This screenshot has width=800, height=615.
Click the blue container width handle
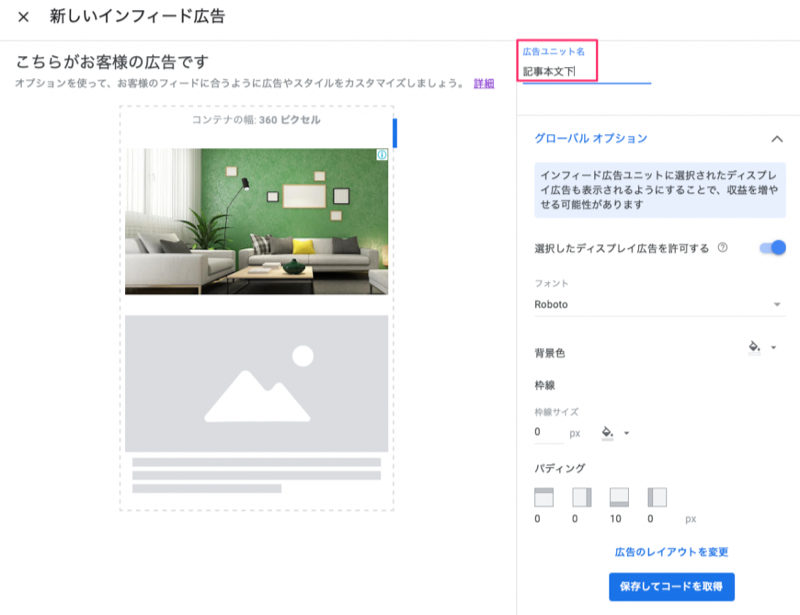pyautogui.click(x=395, y=133)
